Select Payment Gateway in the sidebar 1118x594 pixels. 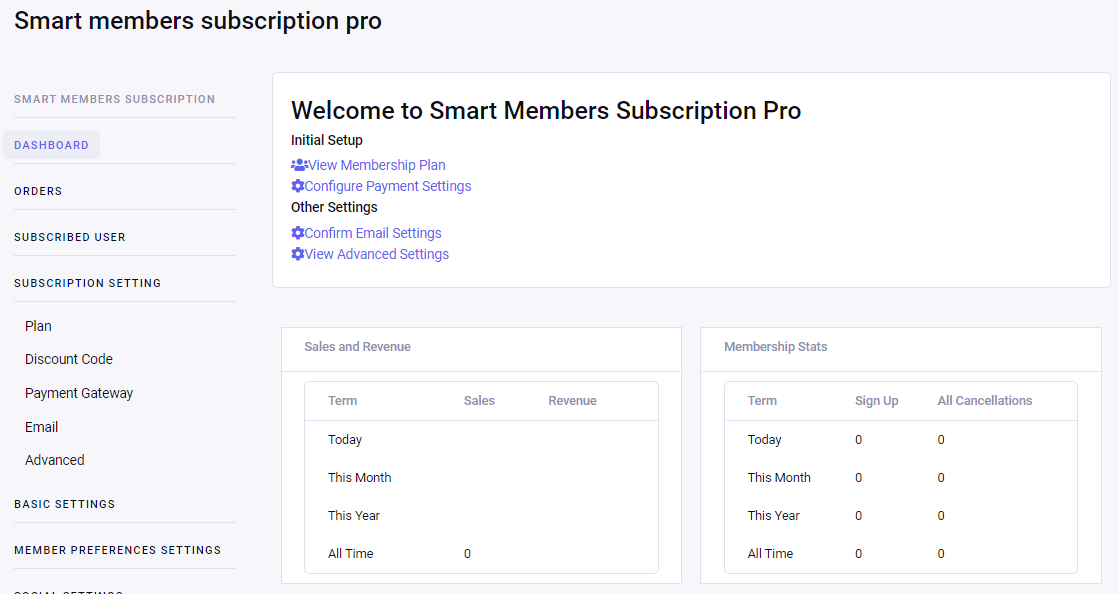(x=79, y=393)
